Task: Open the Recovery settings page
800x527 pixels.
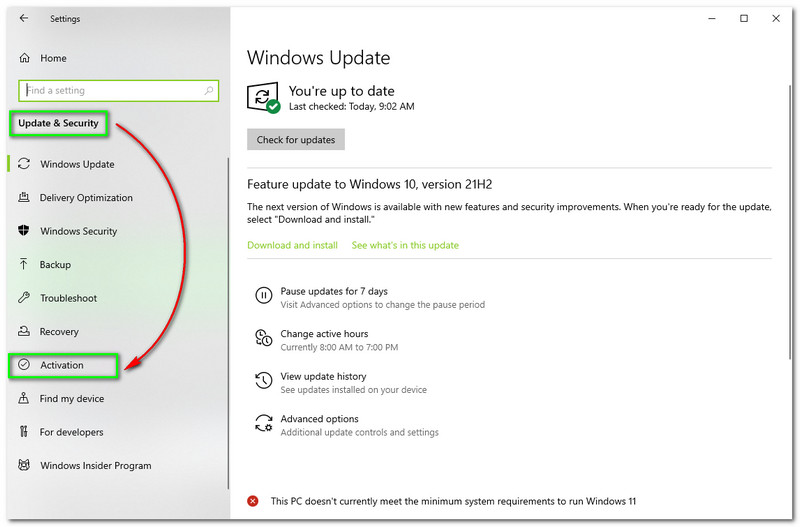Action: click(x=59, y=332)
